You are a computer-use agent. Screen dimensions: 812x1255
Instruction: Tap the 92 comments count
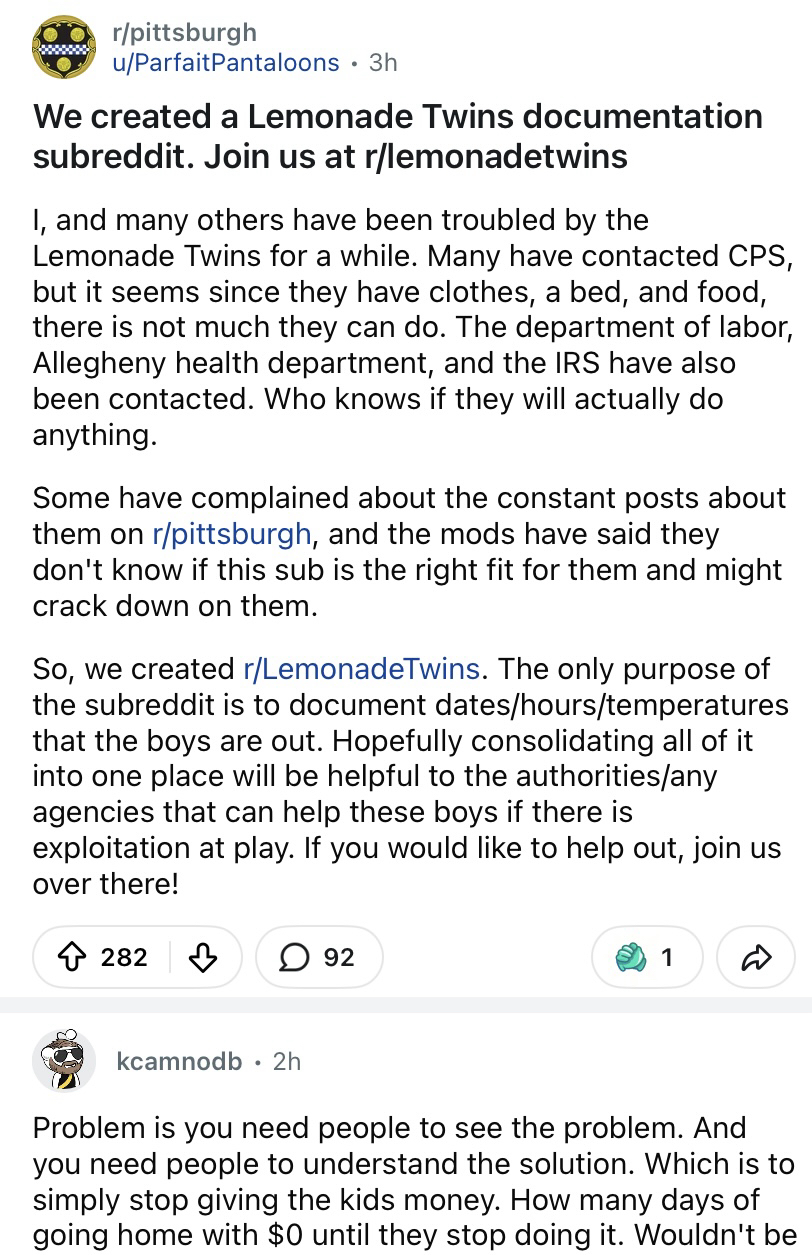tap(339, 957)
